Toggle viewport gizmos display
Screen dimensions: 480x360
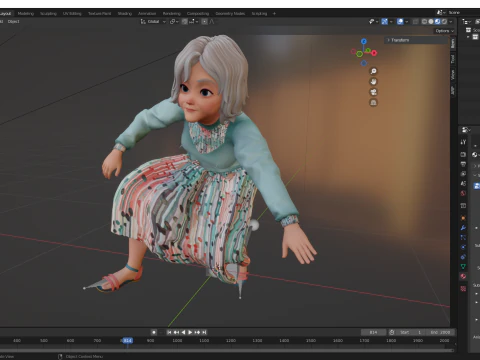(385, 22)
